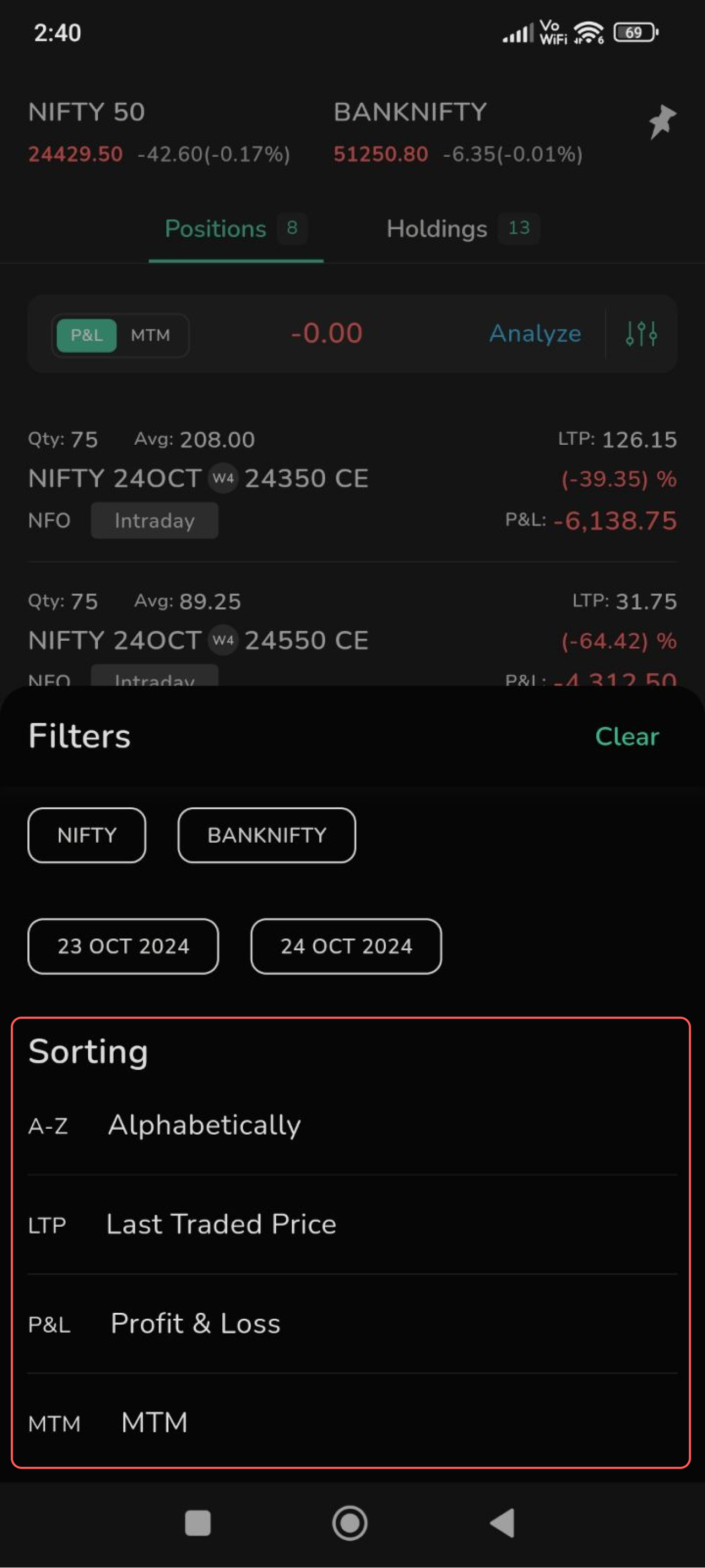Tap the Android recents square button
The width and height of the screenshot is (705, 1568).
coord(198,1523)
